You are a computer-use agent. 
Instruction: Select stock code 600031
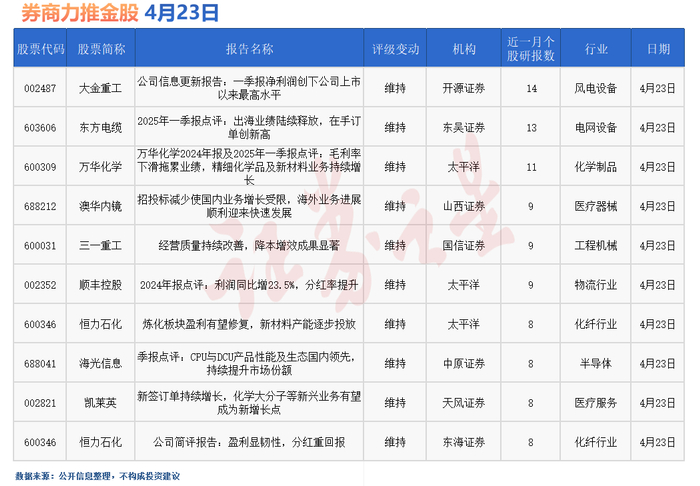click(x=40, y=245)
